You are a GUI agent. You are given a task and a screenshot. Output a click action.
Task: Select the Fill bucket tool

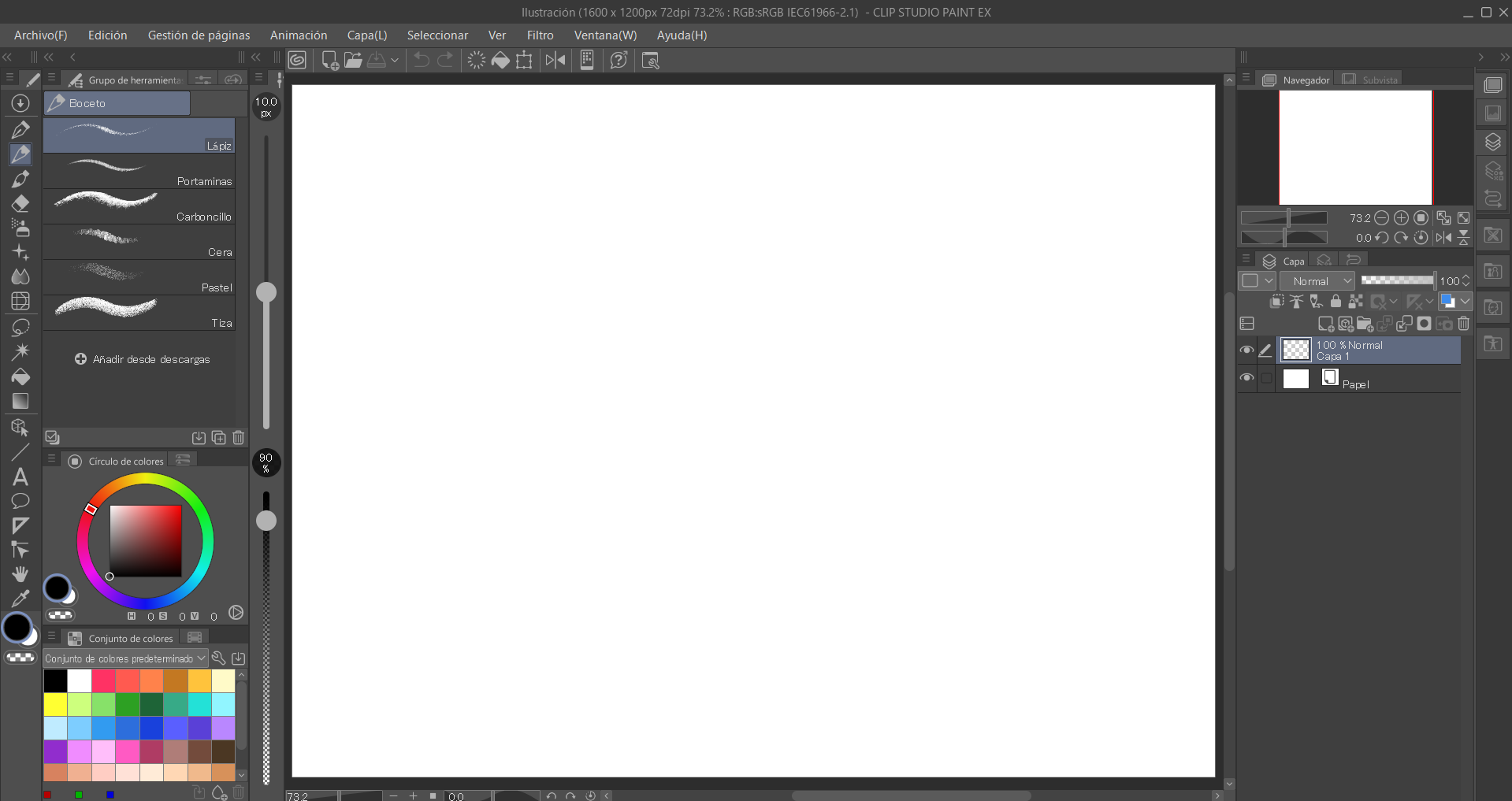[x=20, y=376]
